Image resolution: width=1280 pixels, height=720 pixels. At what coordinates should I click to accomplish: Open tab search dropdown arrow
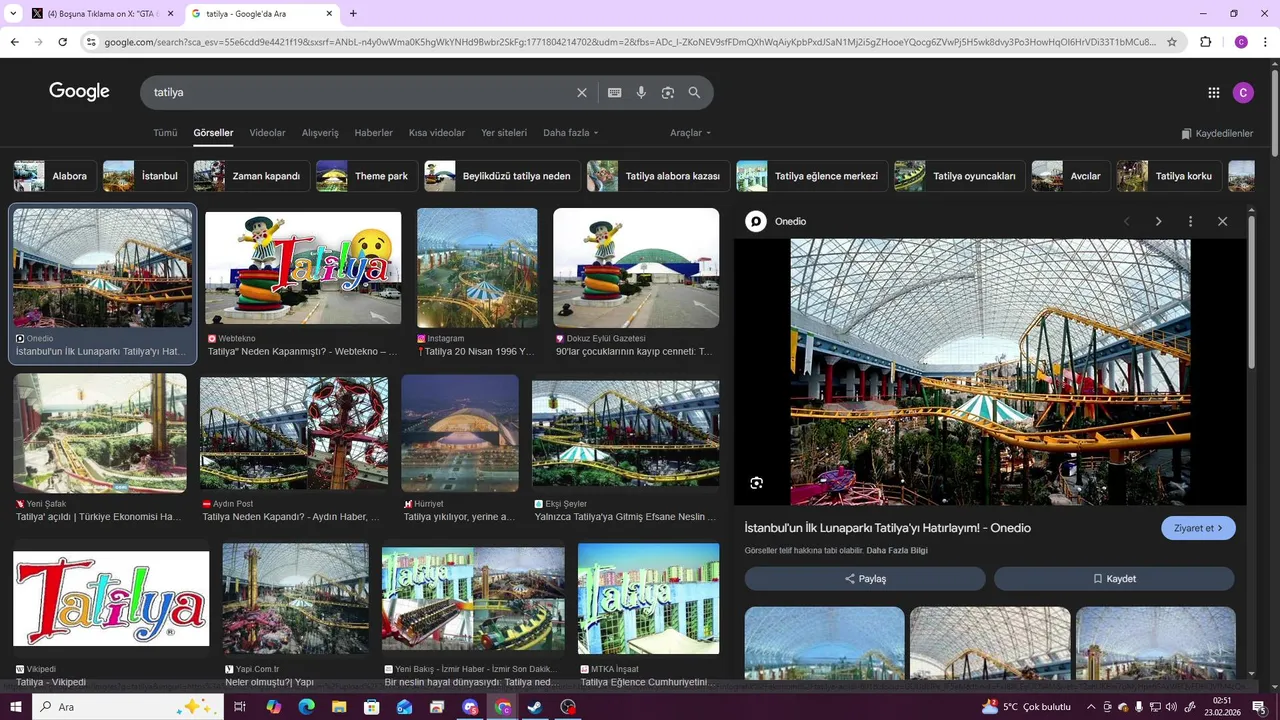click(13, 14)
